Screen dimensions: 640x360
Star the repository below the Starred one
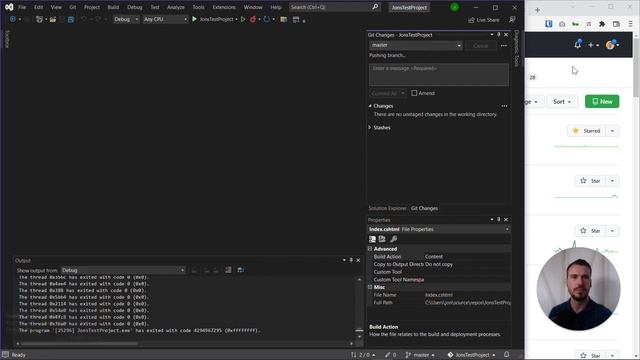click(590, 181)
